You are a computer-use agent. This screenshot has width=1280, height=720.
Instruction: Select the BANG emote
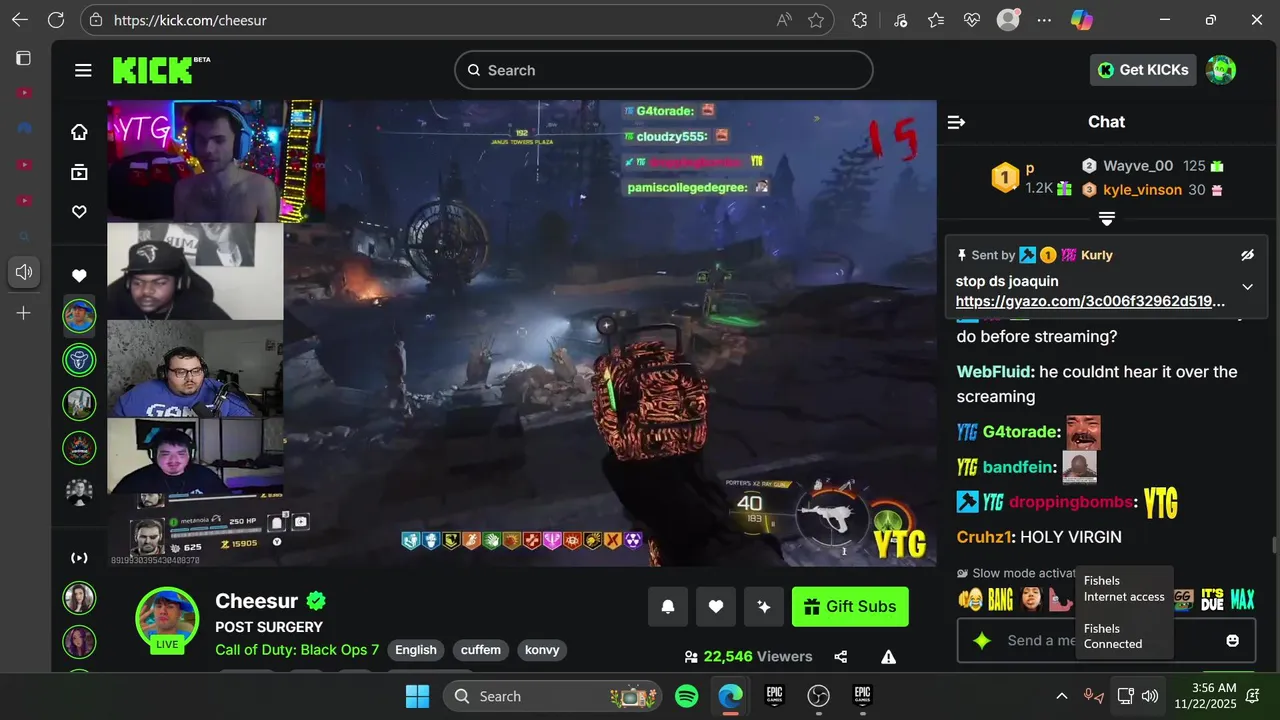(1001, 599)
